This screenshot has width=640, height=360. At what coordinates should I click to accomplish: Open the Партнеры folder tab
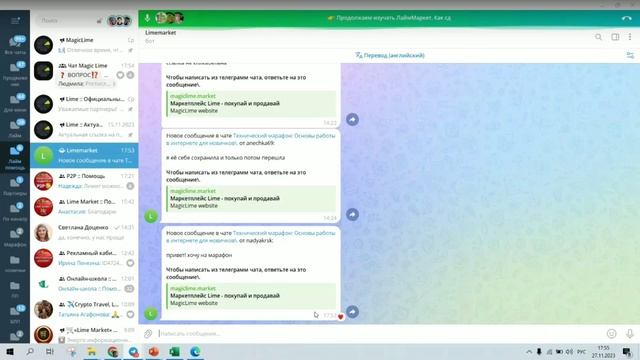click(15, 186)
